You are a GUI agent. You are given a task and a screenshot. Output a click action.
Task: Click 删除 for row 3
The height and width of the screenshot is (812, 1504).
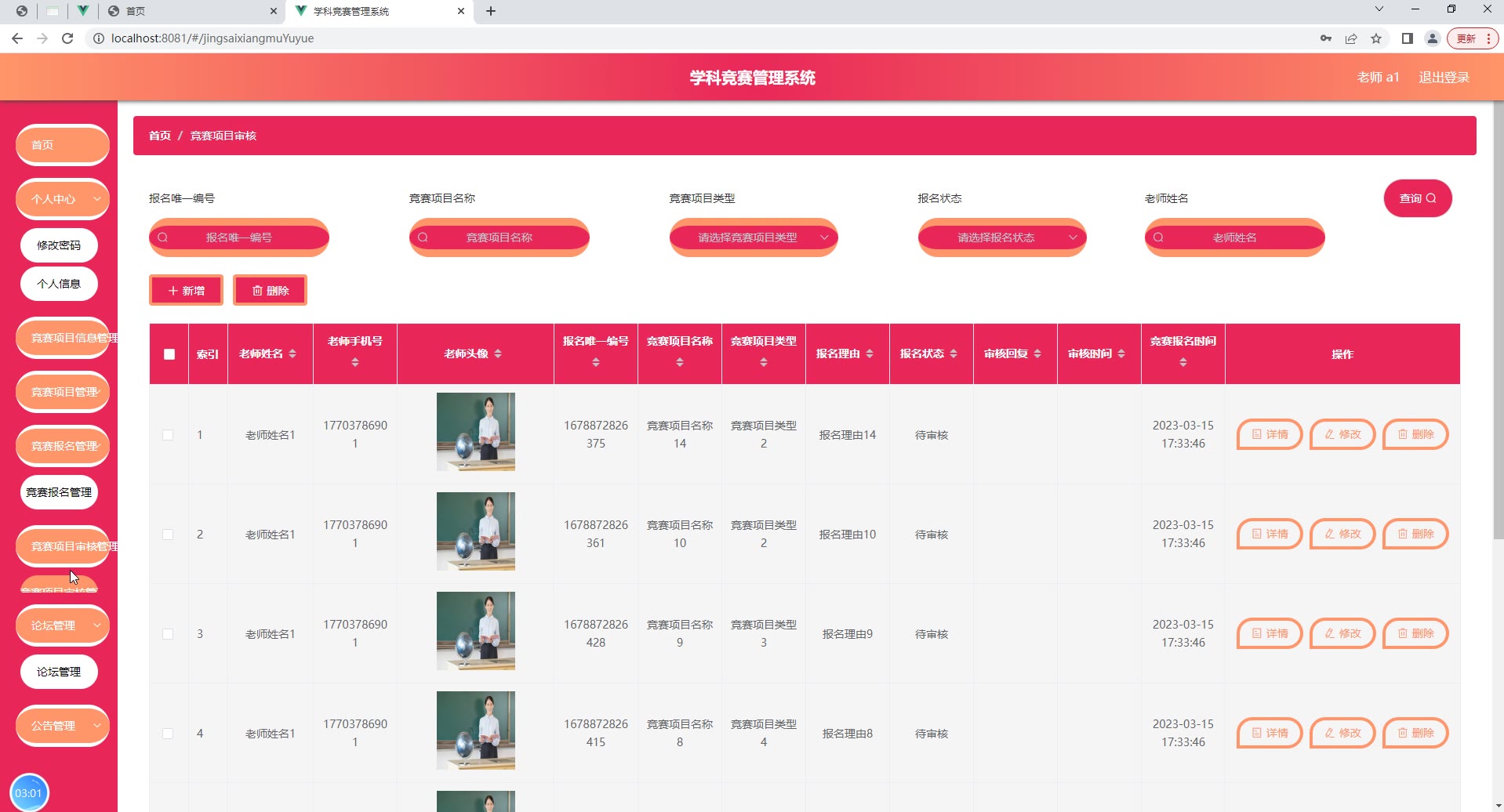pyautogui.click(x=1415, y=633)
